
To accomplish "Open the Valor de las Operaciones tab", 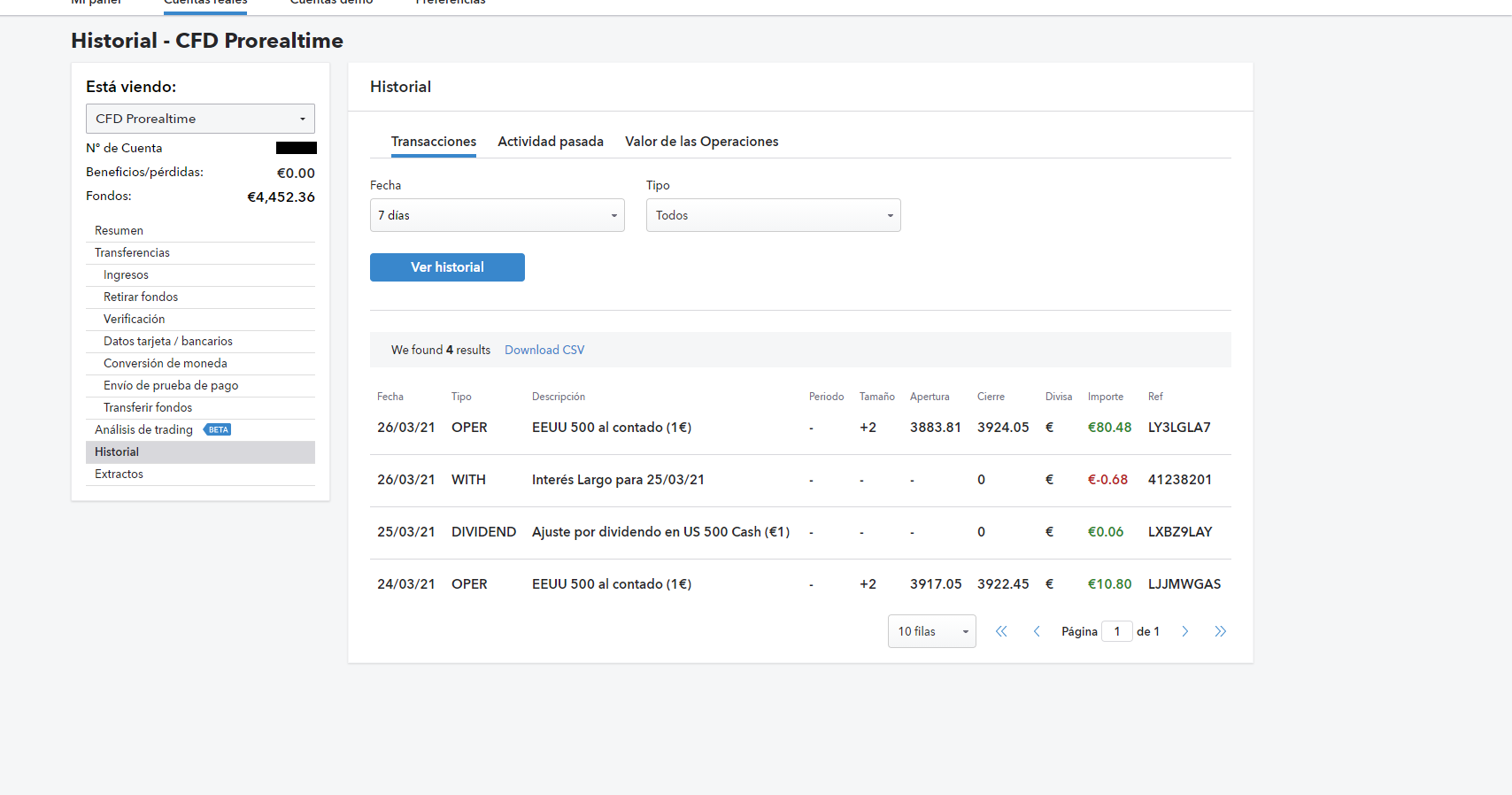I will [701, 142].
